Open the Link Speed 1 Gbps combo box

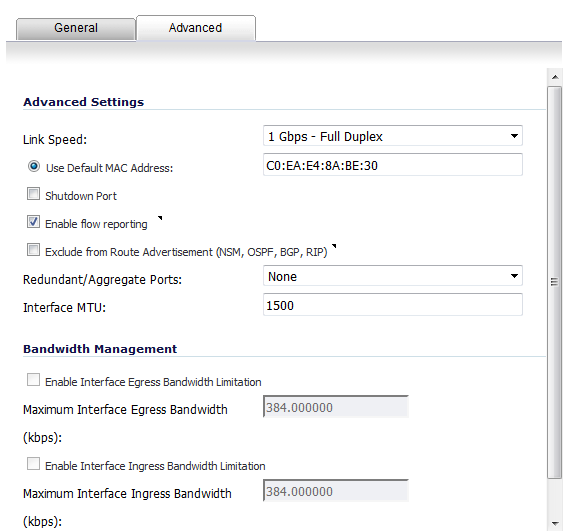click(393, 136)
